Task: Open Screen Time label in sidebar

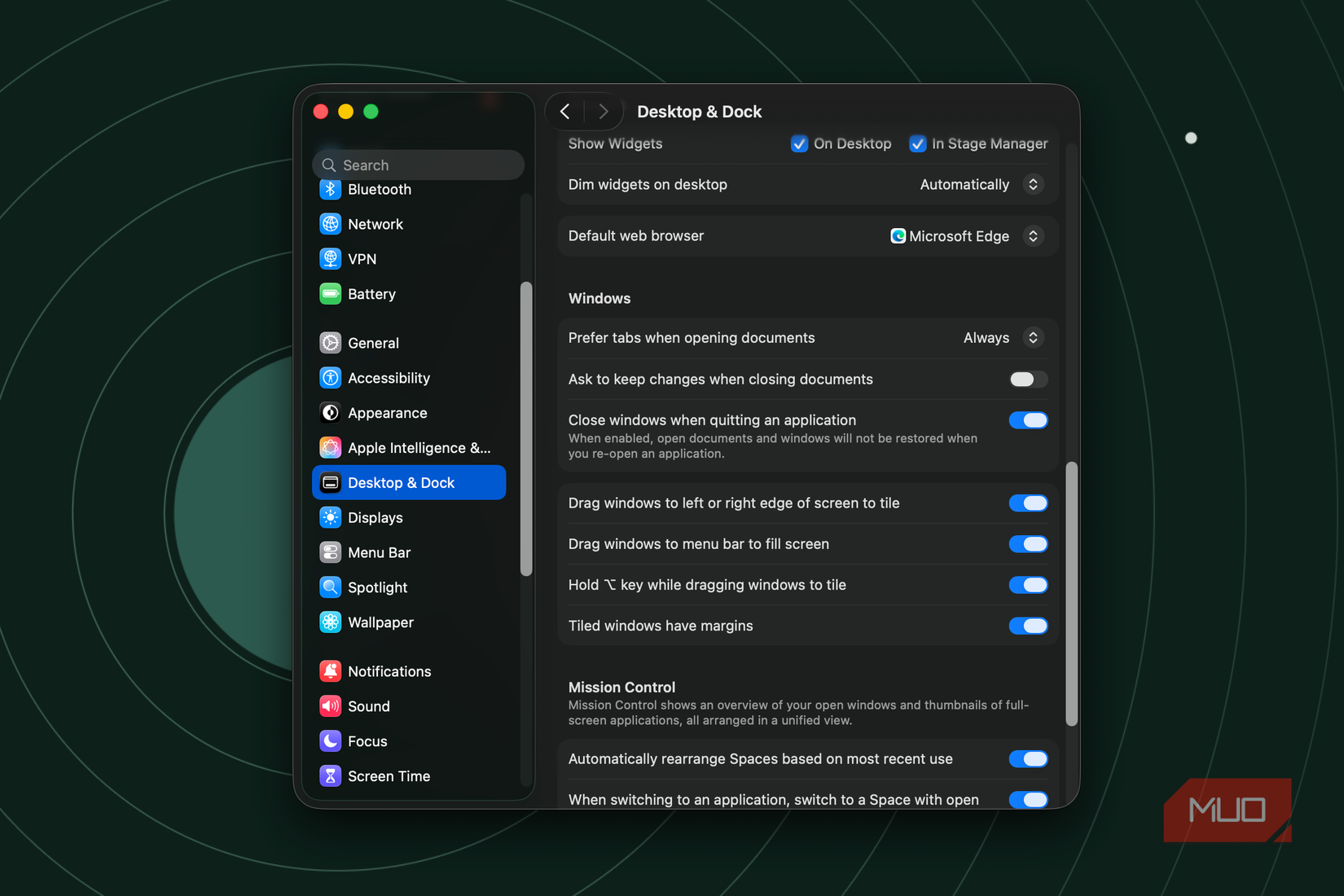Action: coord(389,776)
